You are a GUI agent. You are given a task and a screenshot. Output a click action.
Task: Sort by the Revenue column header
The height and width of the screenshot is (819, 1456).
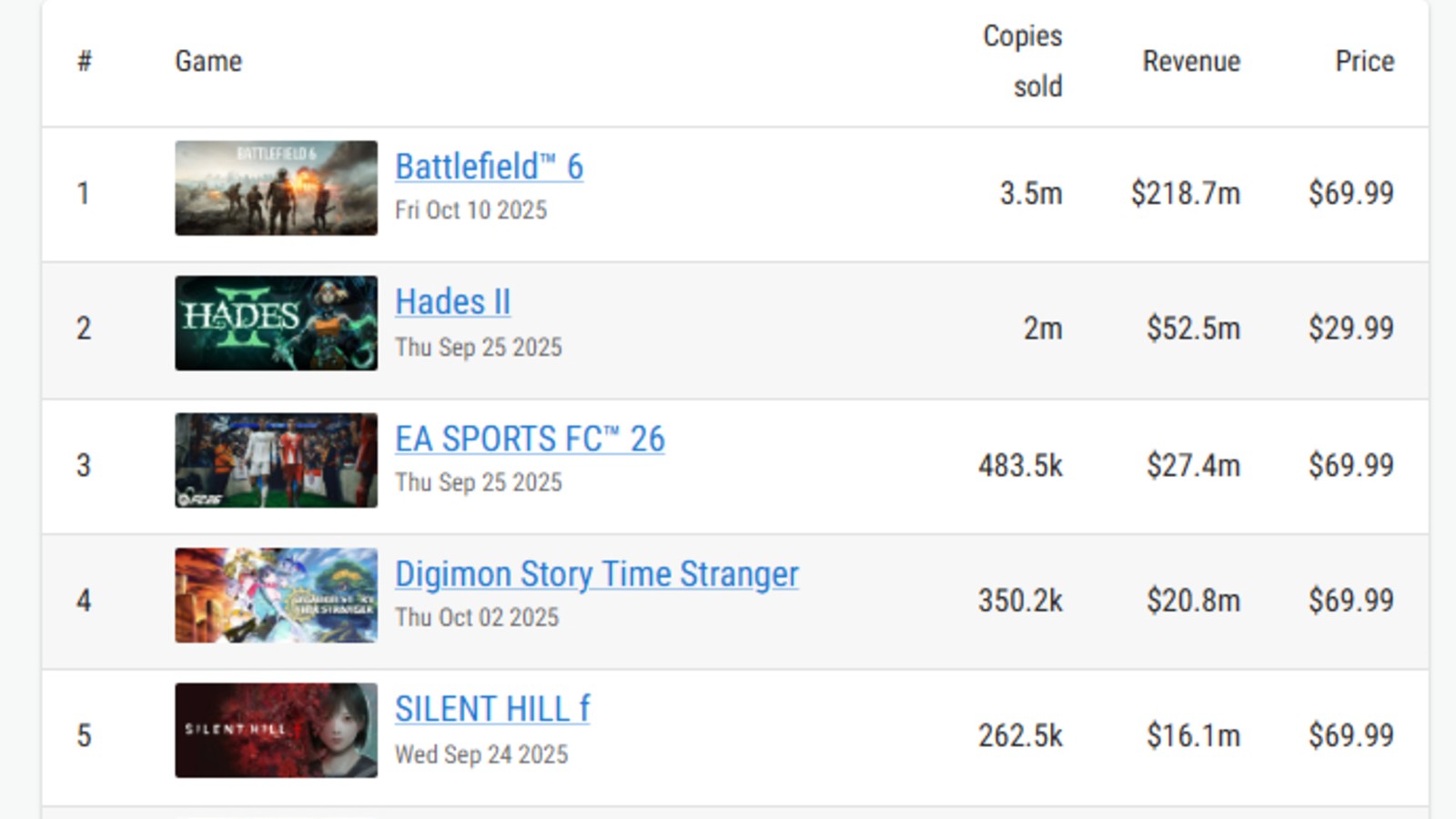coord(1191,61)
